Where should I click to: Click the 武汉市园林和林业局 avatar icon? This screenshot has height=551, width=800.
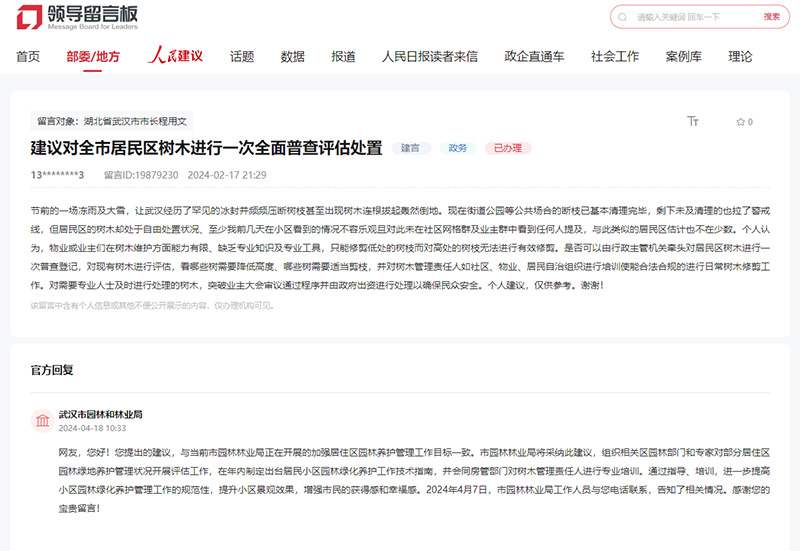pyautogui.click(x=43, y=420)
